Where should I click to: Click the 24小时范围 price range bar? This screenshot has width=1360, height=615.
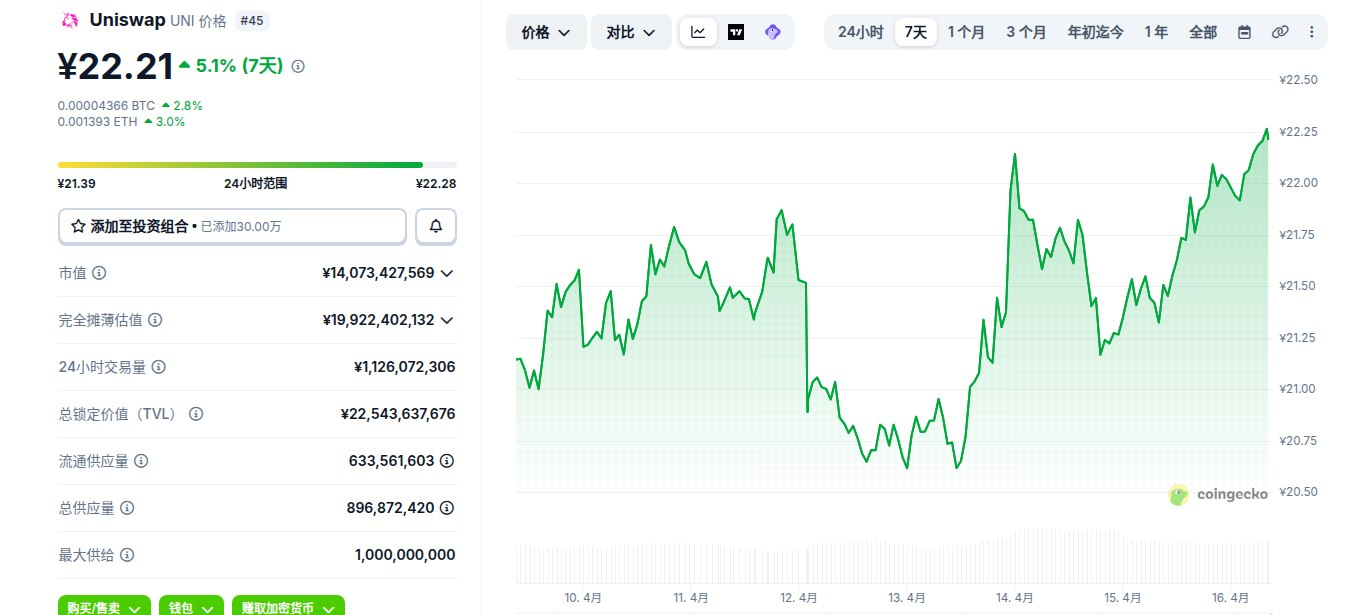pos(257,165)
